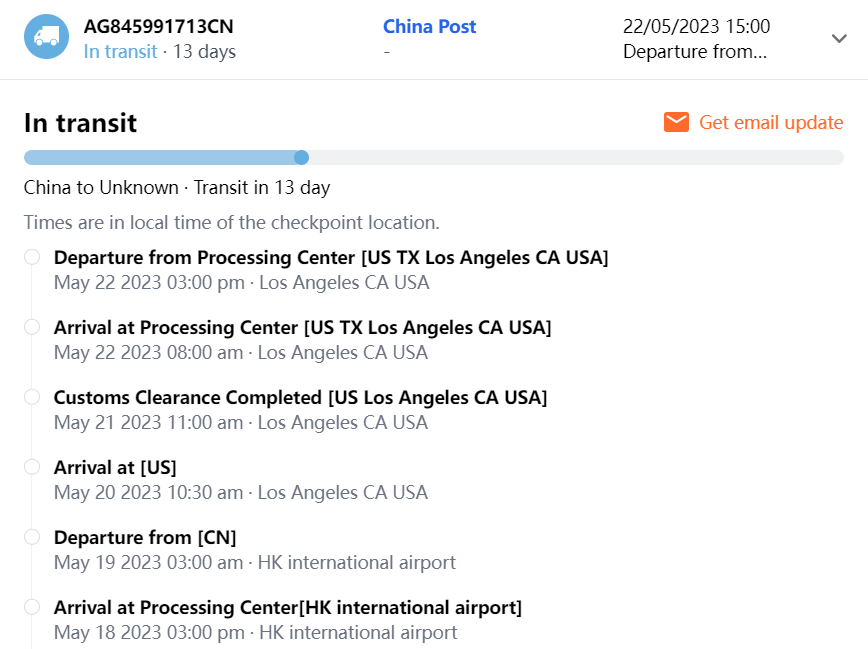
Task: Click the Departure from Processing Center Los Angeles marker
Action: 32,257
